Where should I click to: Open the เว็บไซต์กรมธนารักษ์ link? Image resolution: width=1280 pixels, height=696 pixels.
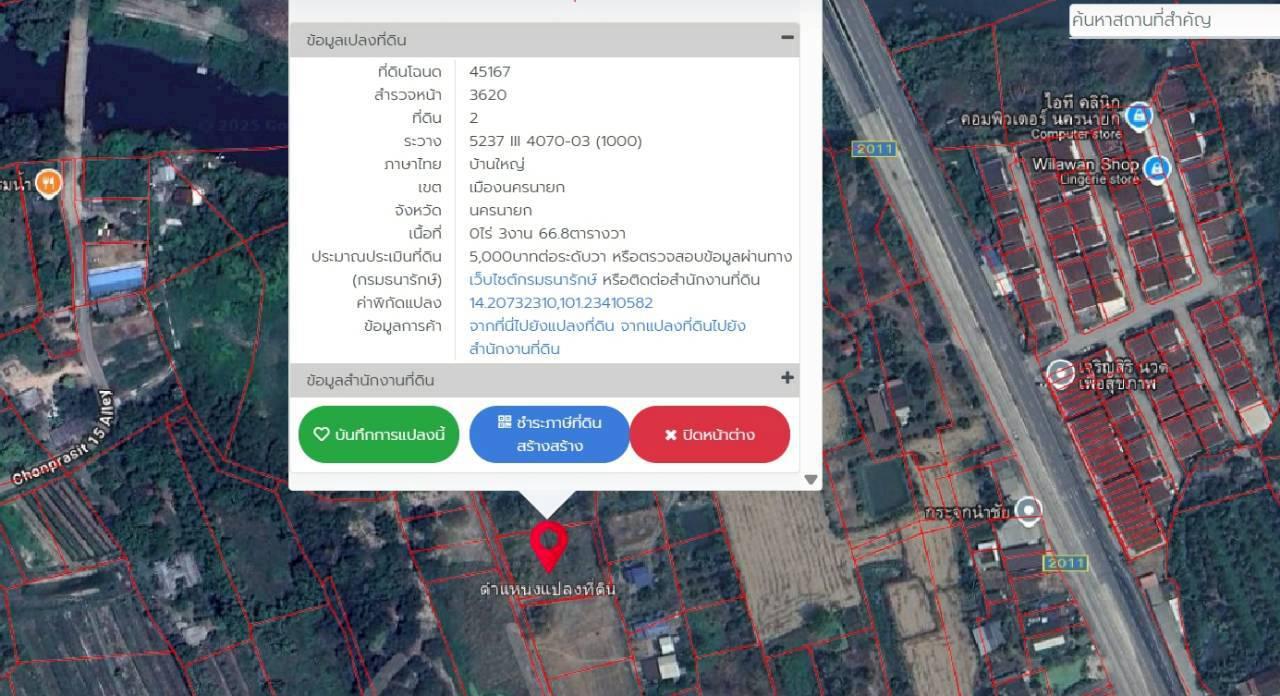tap(533, 279)
